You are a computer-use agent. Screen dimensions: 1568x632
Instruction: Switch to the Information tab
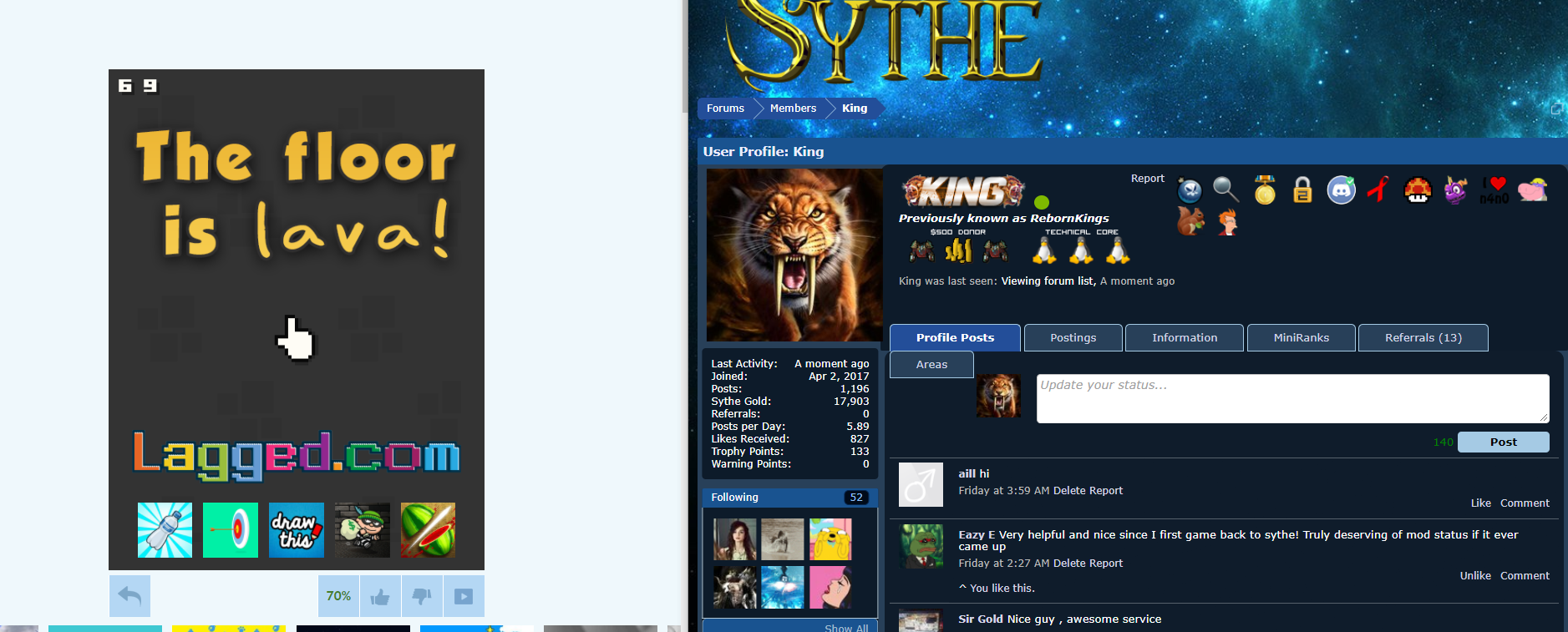pos(1185,338)
